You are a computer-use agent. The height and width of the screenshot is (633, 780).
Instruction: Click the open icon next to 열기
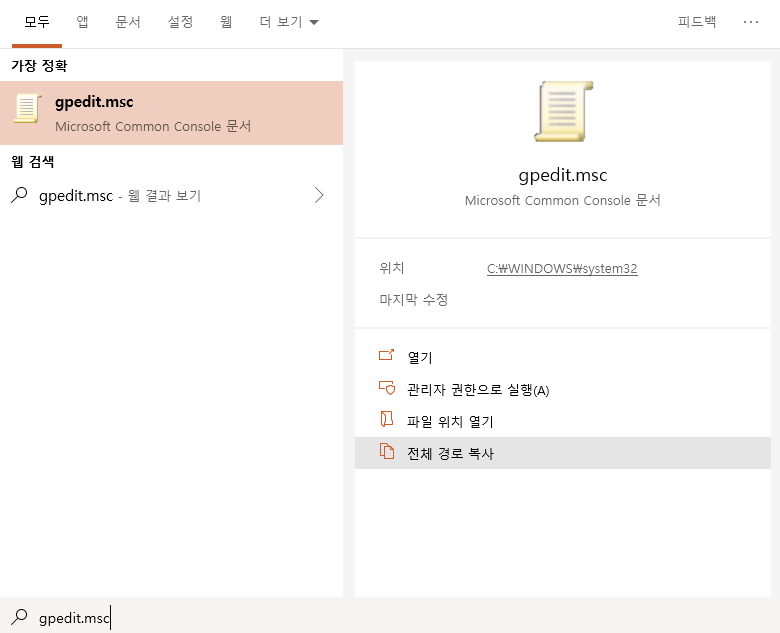click(387, 355)
